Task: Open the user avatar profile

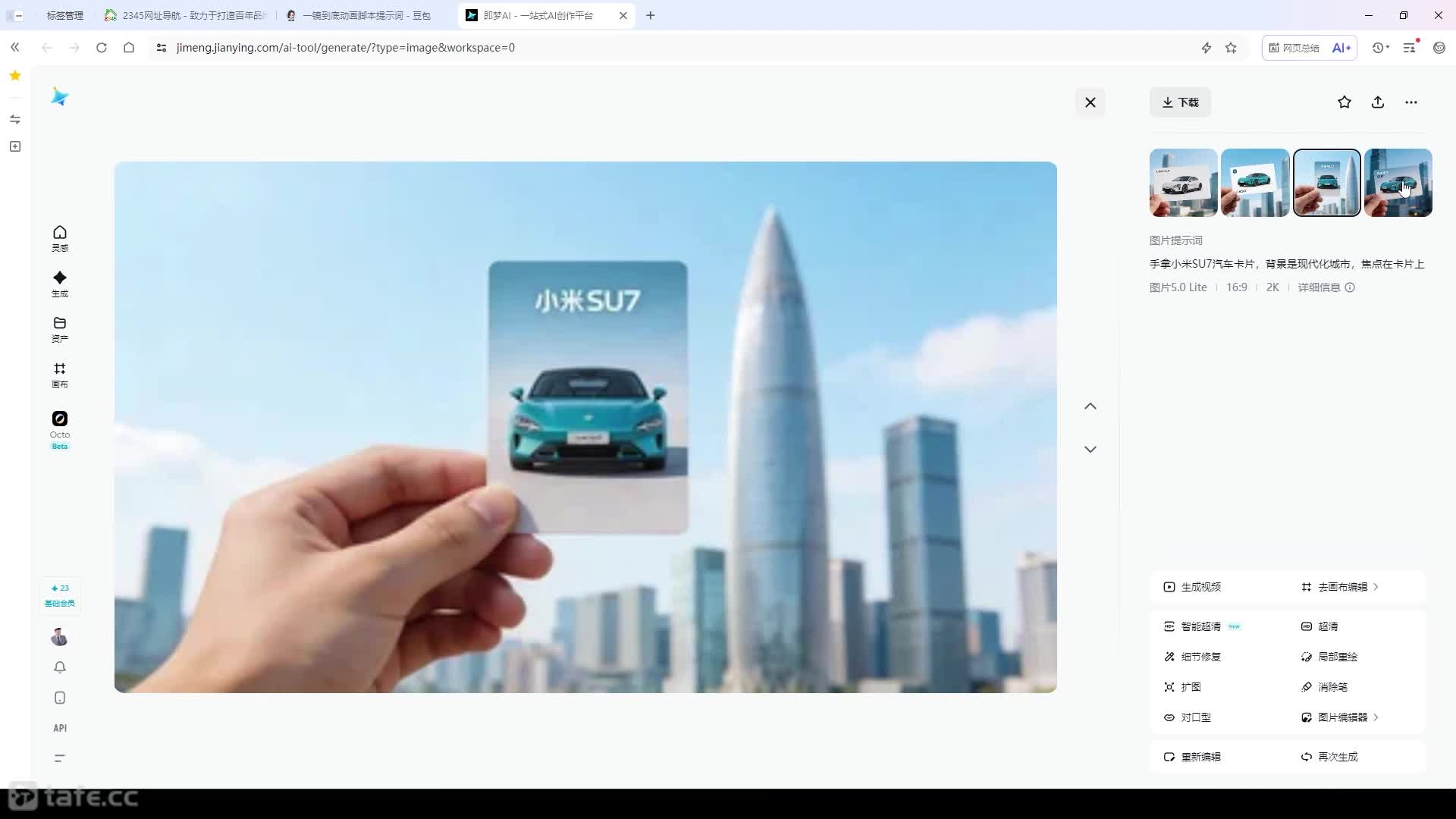Action: tap(60, 637)
